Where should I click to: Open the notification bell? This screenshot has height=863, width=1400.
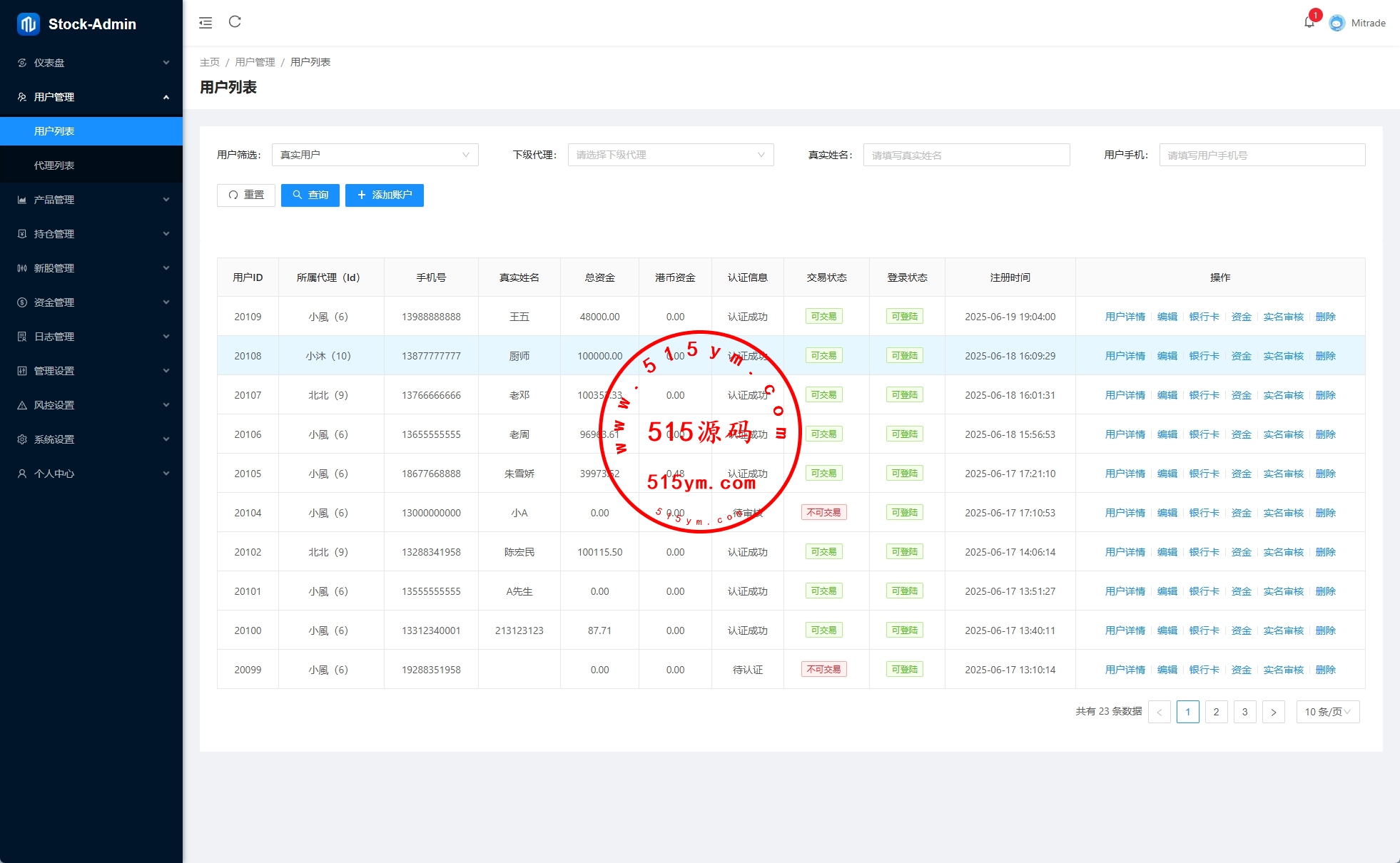[1309, 23]
